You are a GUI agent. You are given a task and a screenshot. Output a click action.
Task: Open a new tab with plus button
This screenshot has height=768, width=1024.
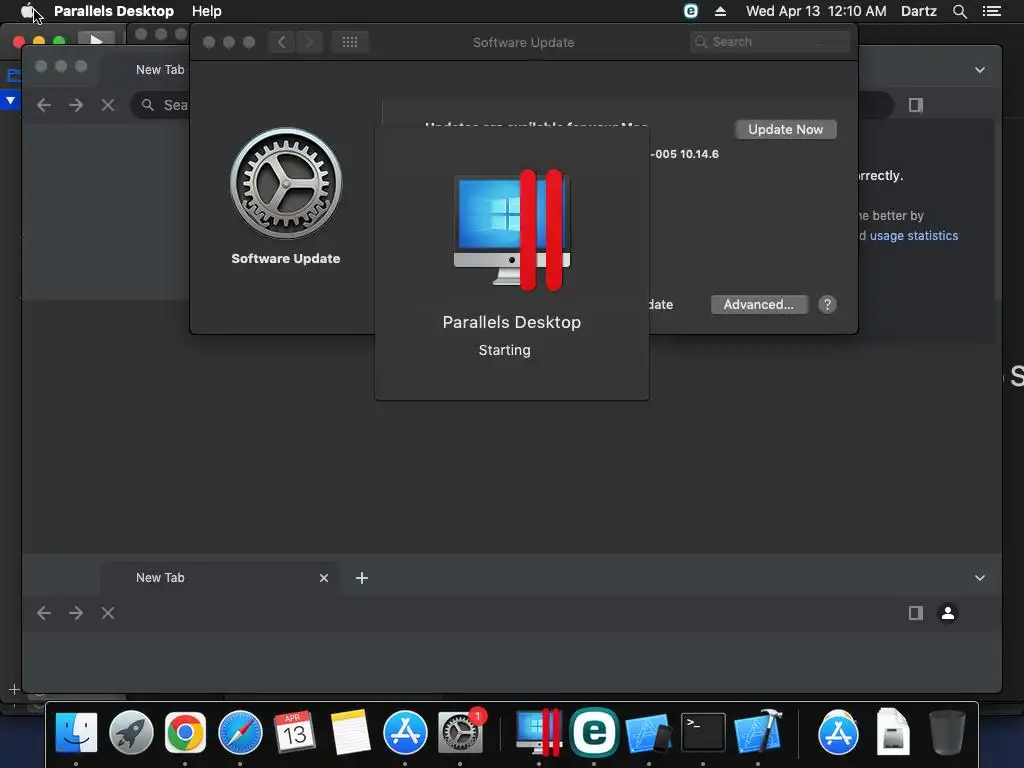tap(362, 578)
